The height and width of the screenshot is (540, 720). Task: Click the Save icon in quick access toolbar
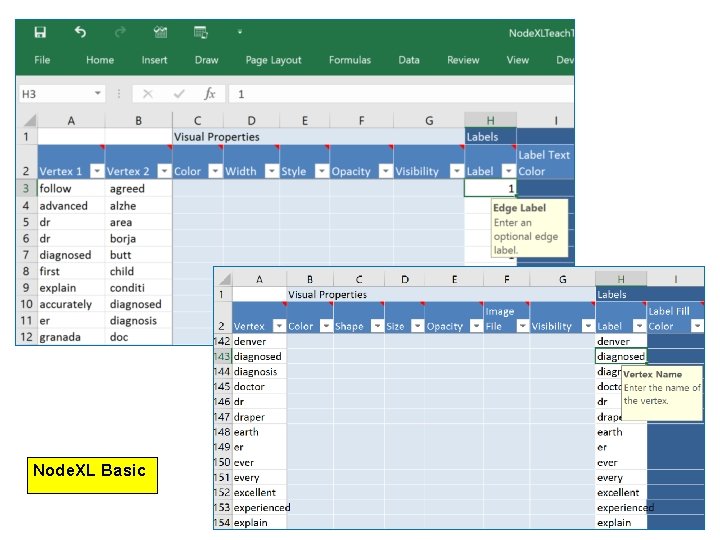click(40, 32)
